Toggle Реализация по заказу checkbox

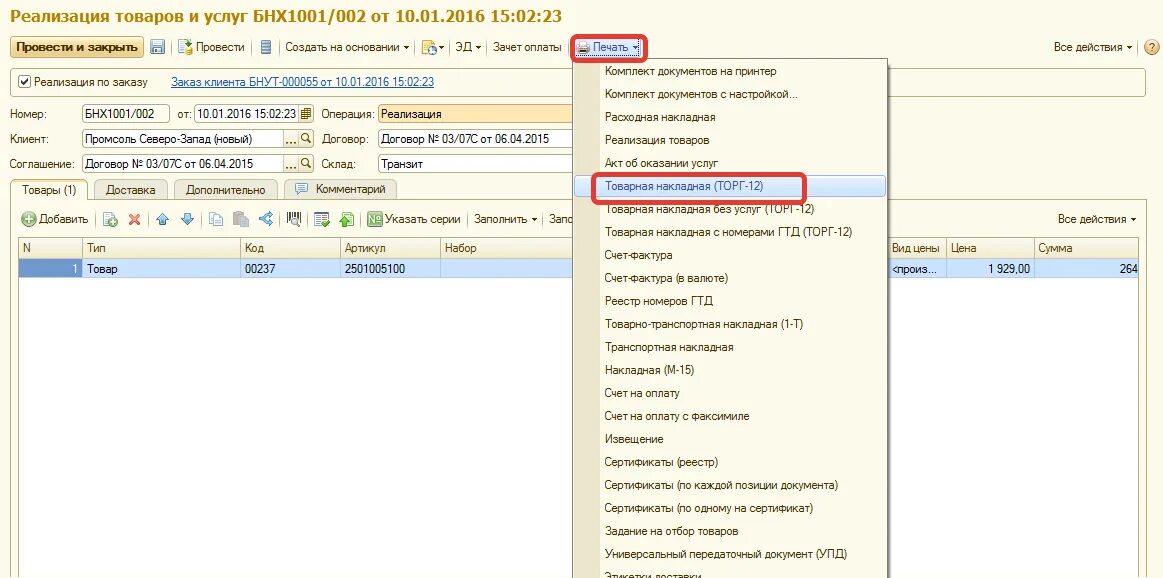(24, 82)
